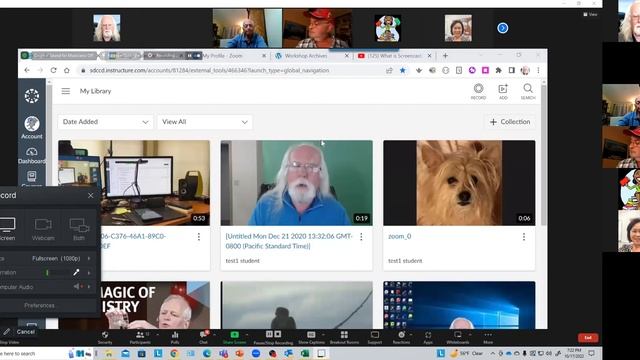
Task: Open Zoom Polls
Action: click(x=175, y=338)
